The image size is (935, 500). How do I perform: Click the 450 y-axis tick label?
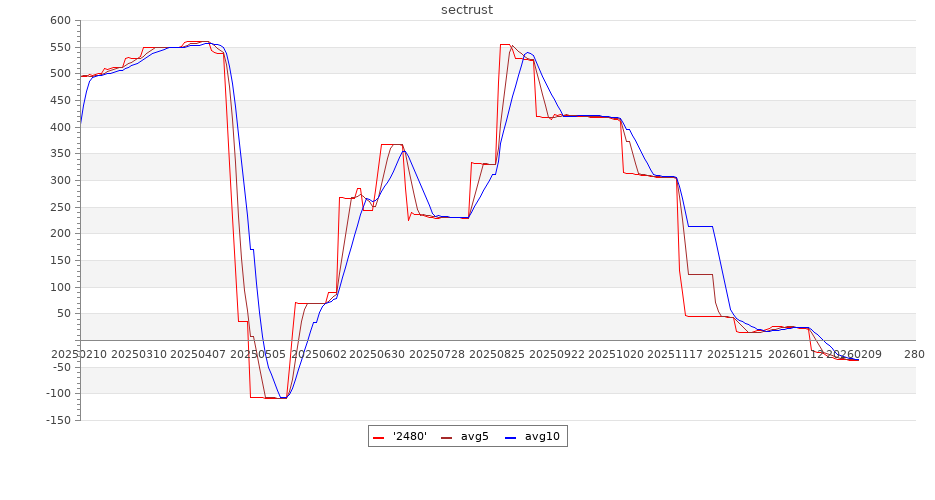[x=60, y=101]
